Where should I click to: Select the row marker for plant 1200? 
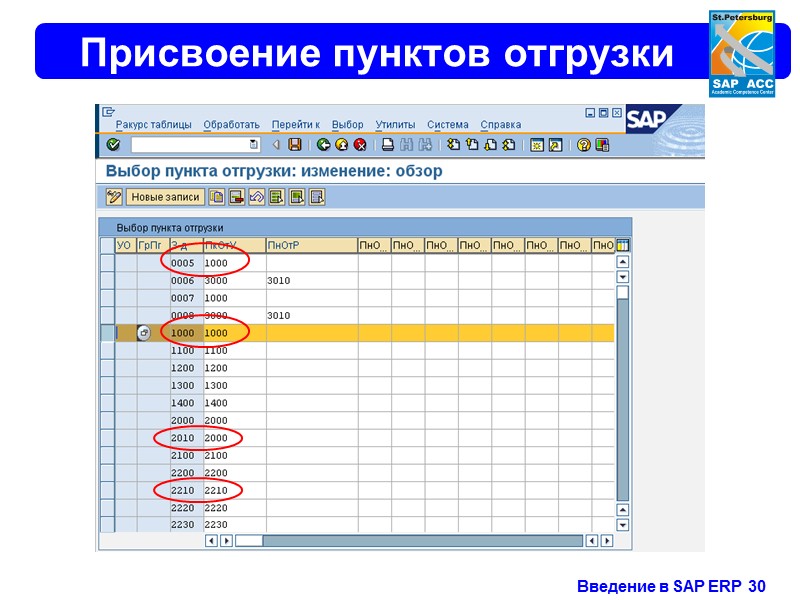coord(107,368)
